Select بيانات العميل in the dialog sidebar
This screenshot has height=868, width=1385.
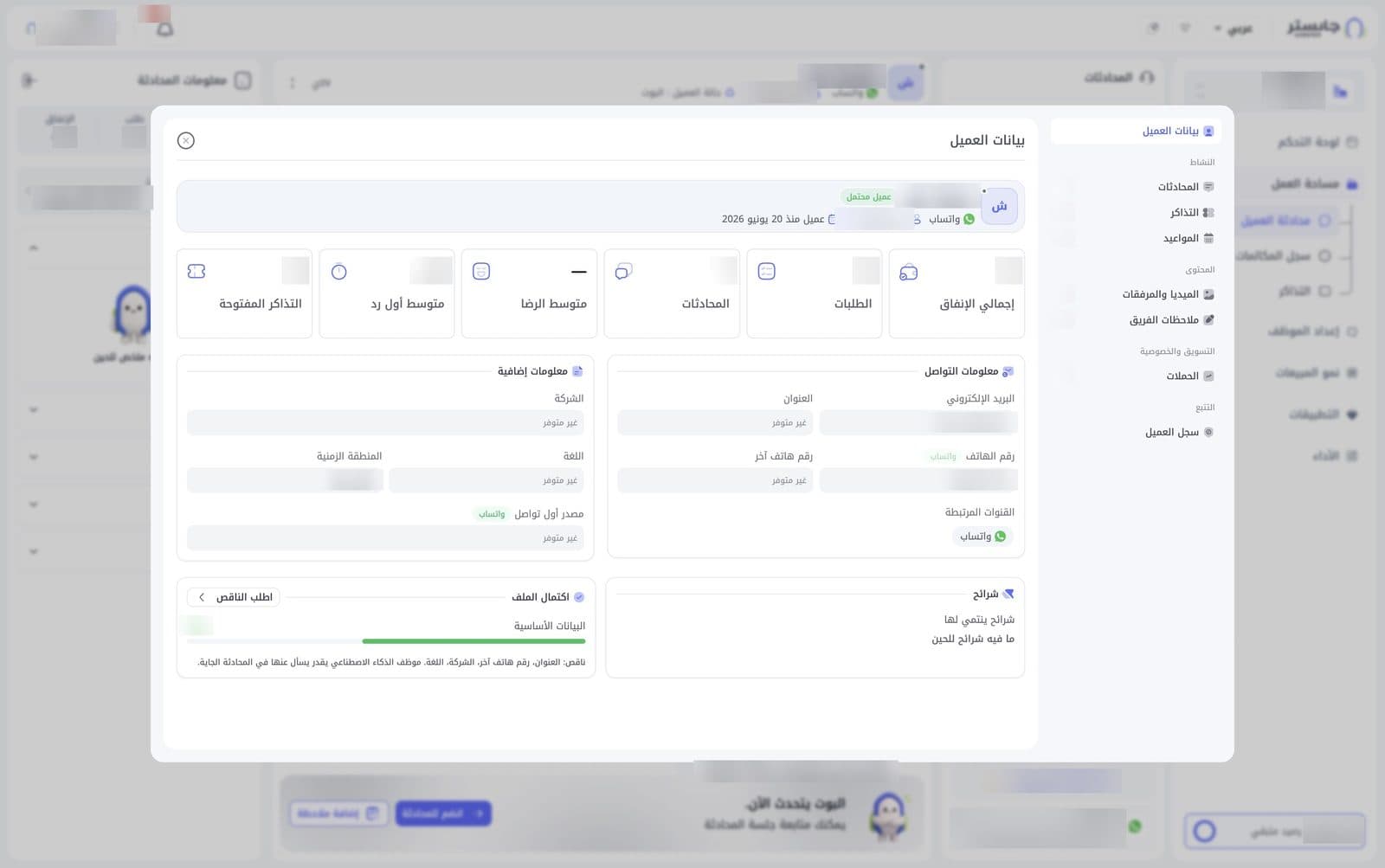(x=1136, y=131)
